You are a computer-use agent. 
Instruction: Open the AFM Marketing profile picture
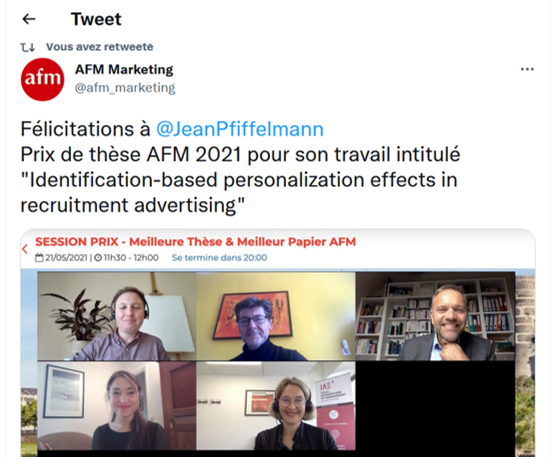43,79
